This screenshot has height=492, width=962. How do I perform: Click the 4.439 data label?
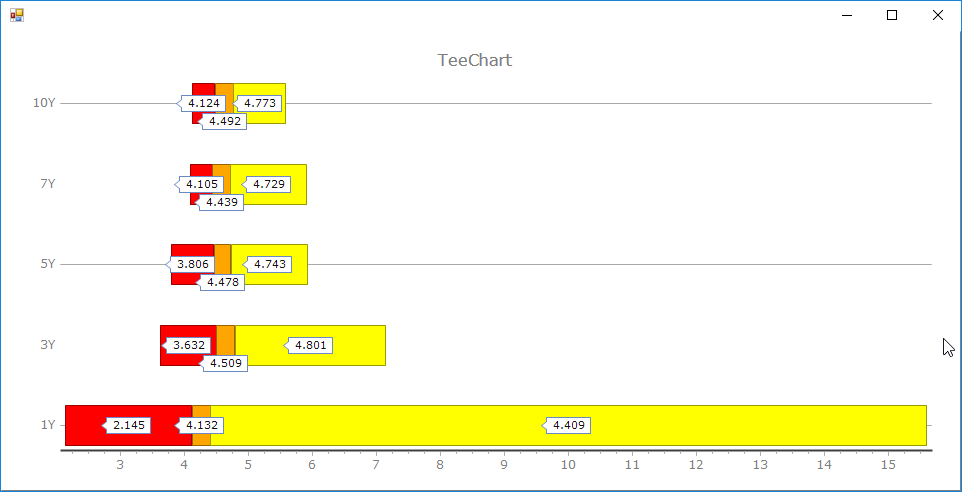click(x=221, y=202)
